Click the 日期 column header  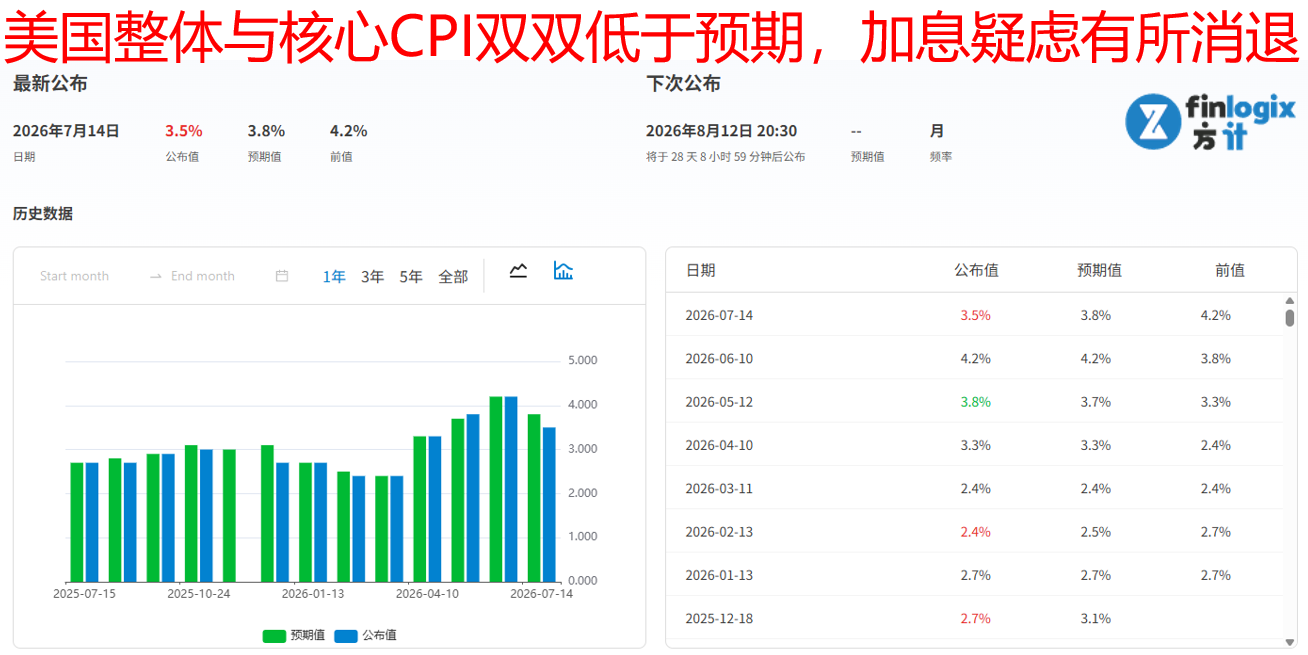click(700, 270)
